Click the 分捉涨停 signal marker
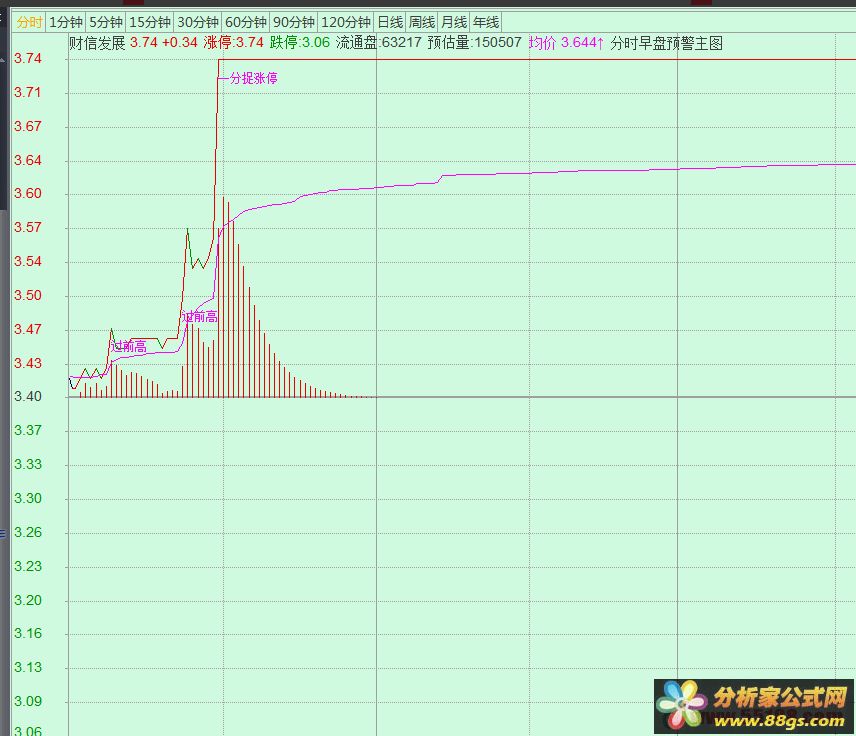856x736 pixels. click(253, 78)
